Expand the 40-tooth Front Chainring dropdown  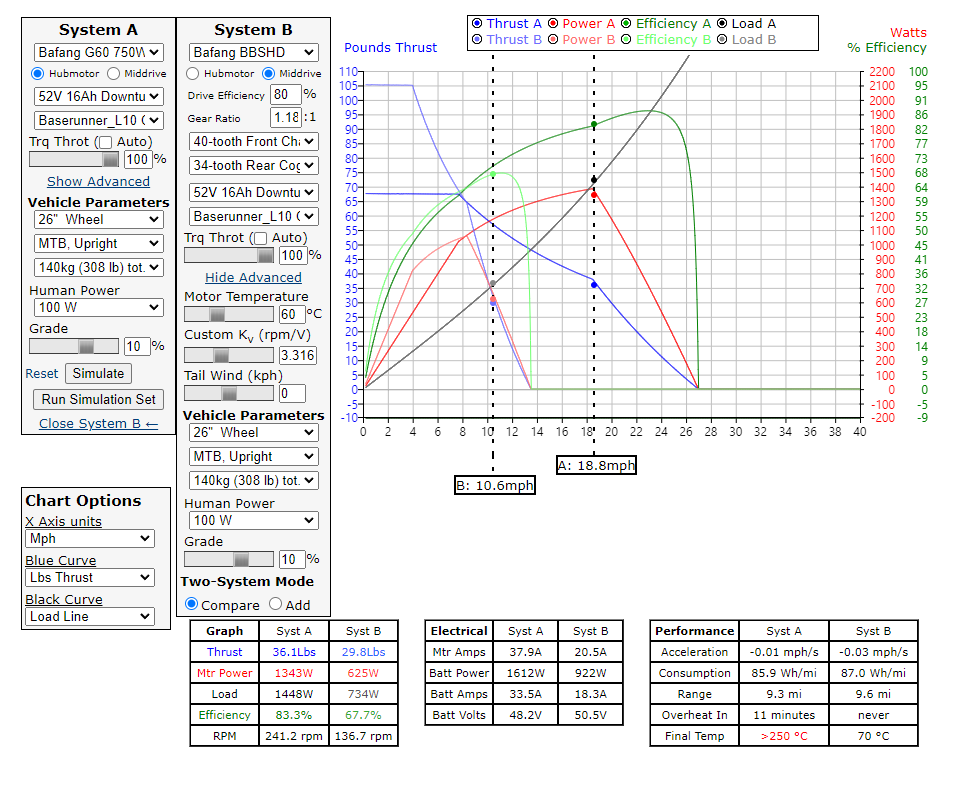coord(253,141)
